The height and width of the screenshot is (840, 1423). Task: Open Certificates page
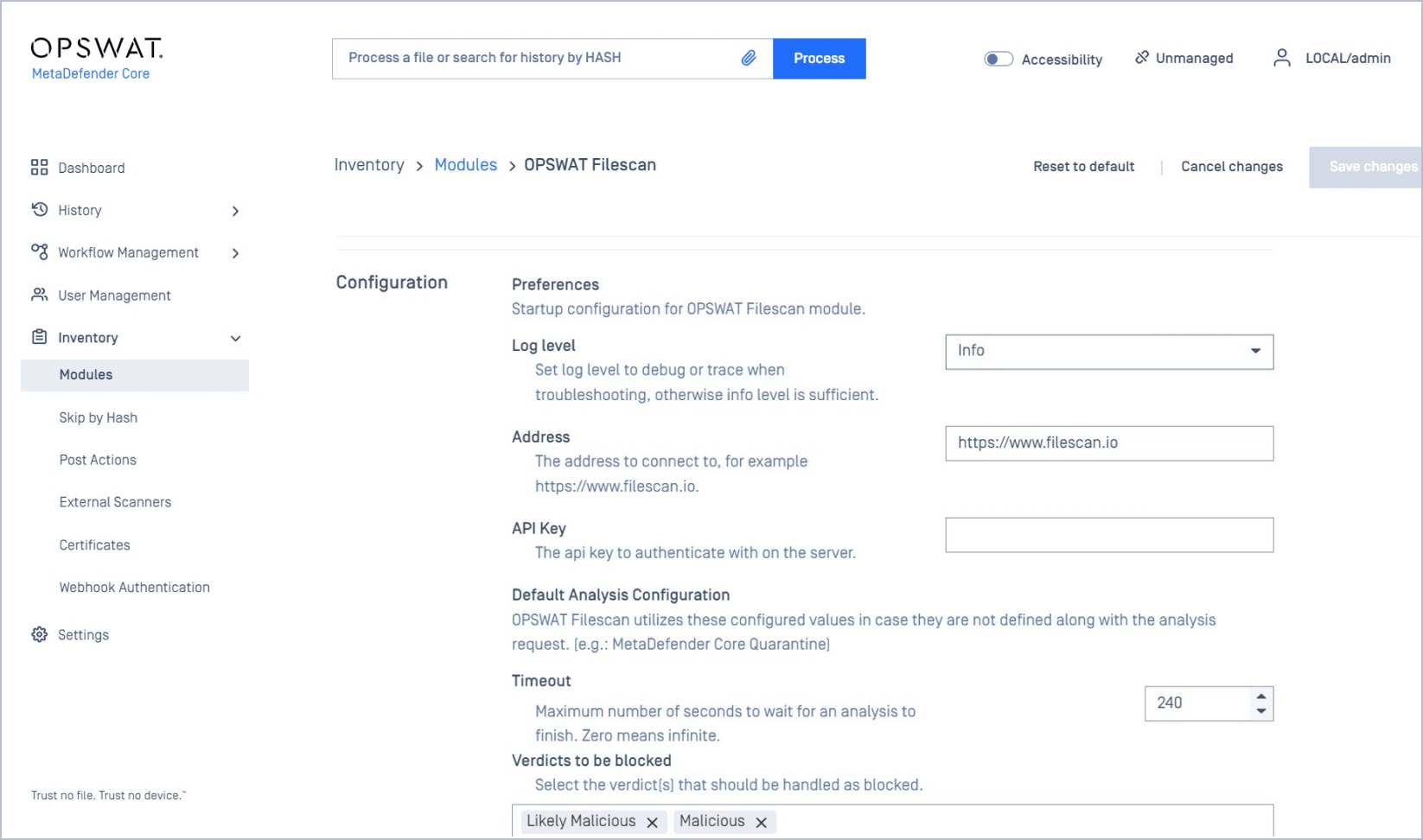click(94, 545)
